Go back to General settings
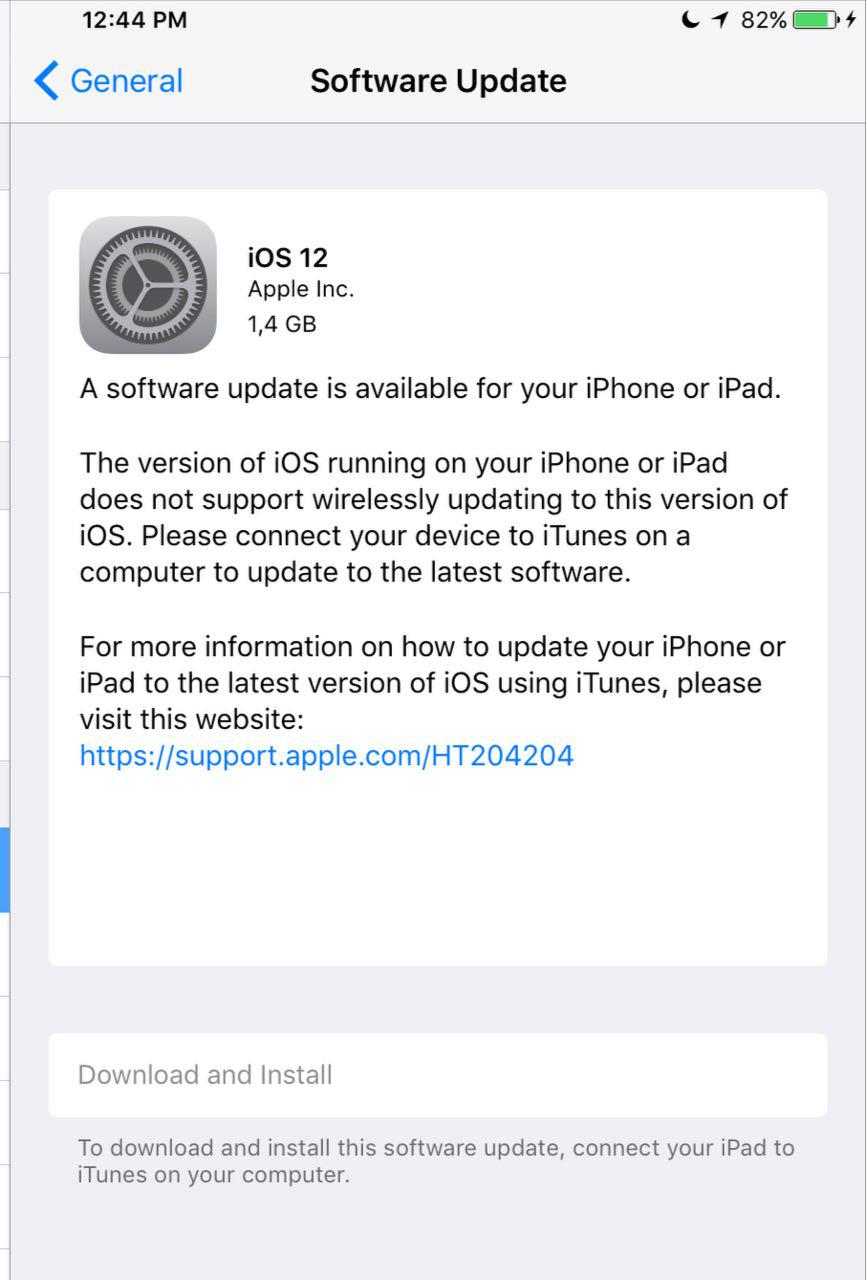This screenshot has width=866, height=1280. click(108, 81)
